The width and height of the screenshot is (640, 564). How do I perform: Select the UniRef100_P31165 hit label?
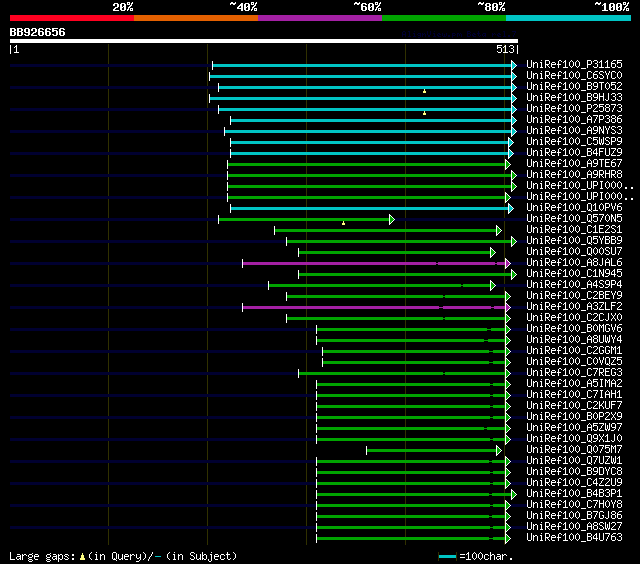(574, 64)
